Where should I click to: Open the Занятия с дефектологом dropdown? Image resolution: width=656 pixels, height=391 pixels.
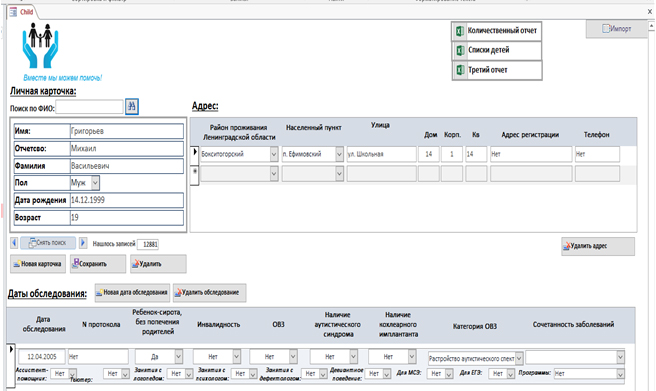click(x=323, y=374)
